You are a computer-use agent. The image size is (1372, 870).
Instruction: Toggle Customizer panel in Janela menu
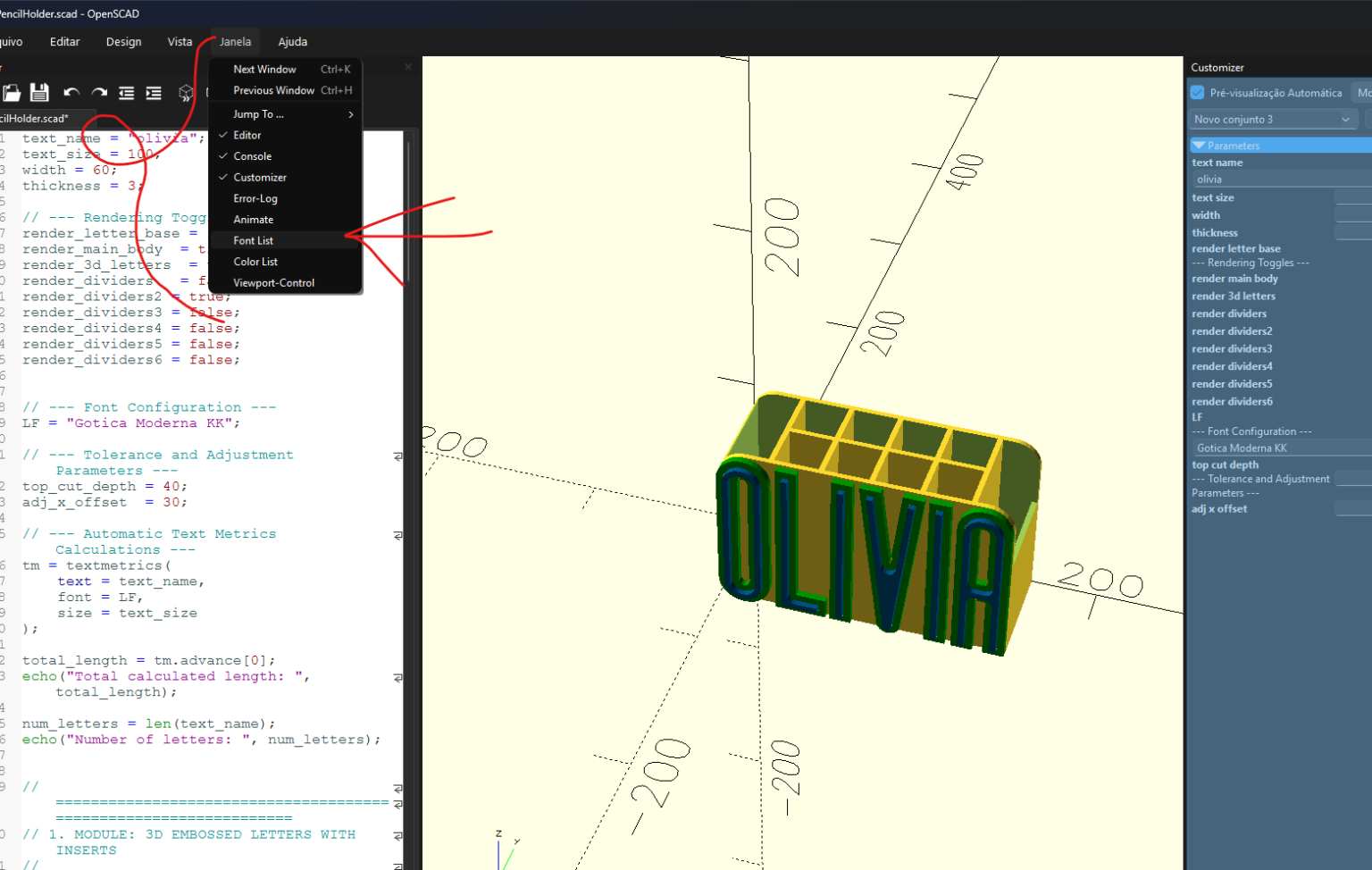(x=286, y=178)
